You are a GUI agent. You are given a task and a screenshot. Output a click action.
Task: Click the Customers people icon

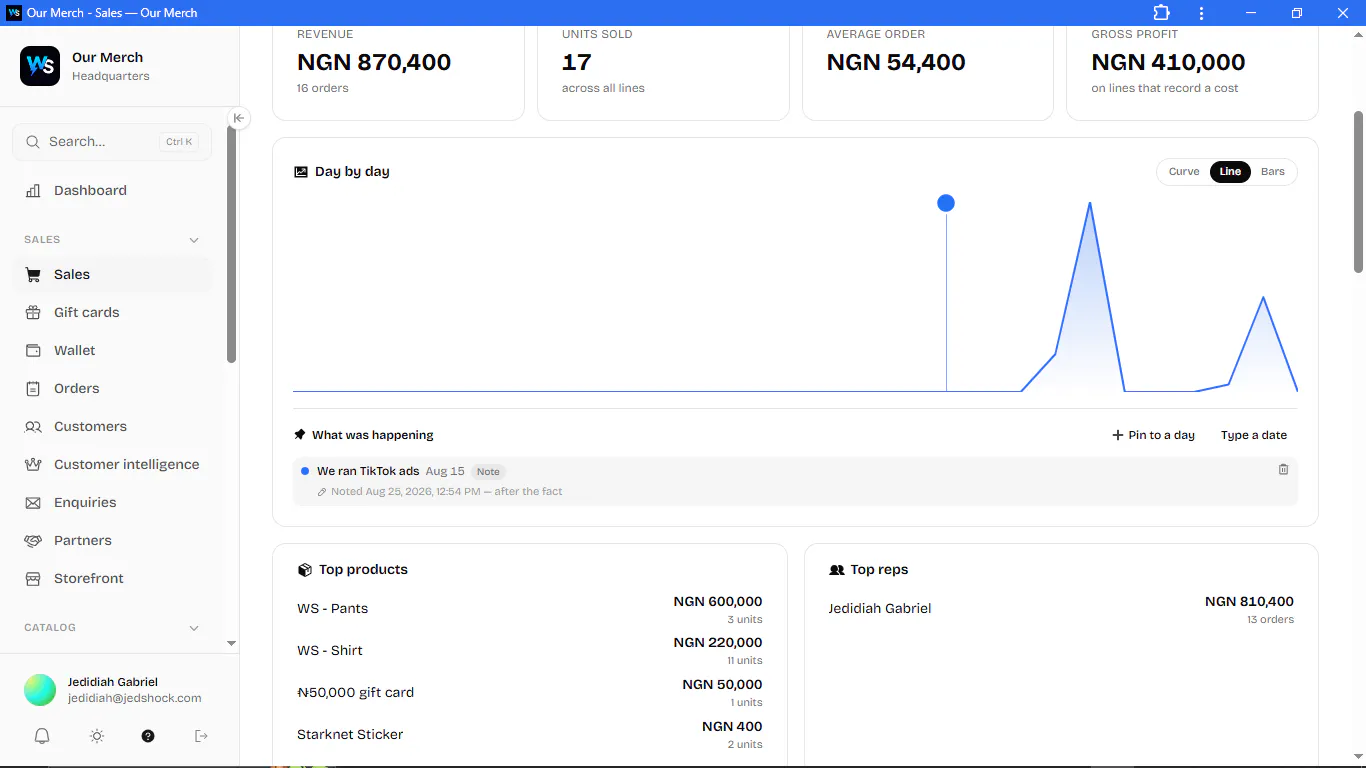coord(33,427)
